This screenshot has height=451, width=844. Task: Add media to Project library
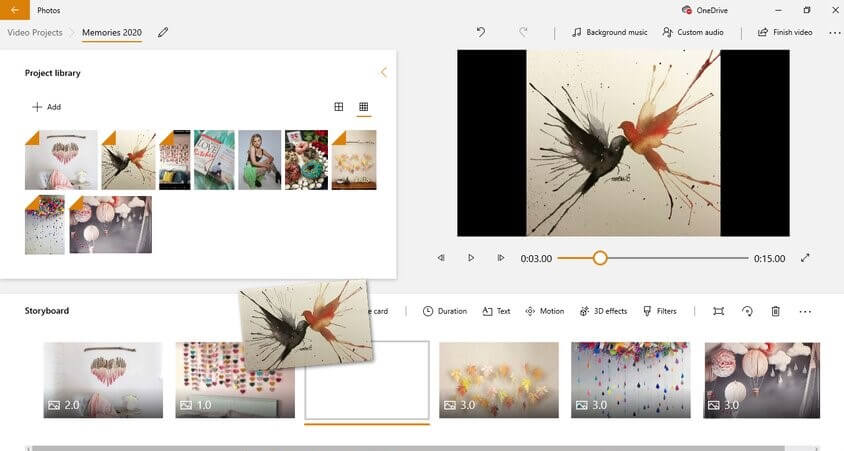click(x=46, y=107)
